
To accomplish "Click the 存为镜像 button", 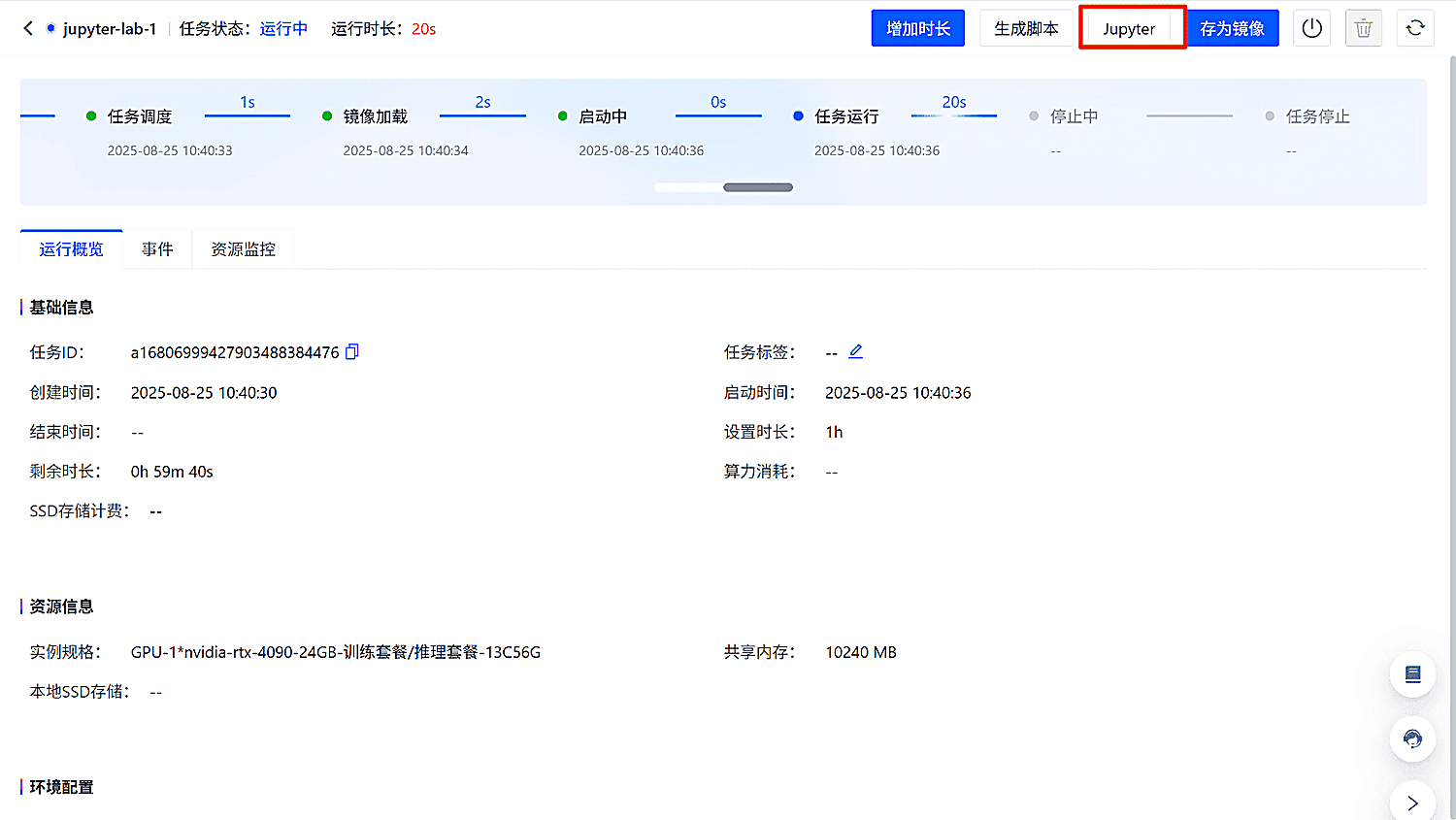I will (x=1232, y=28).
